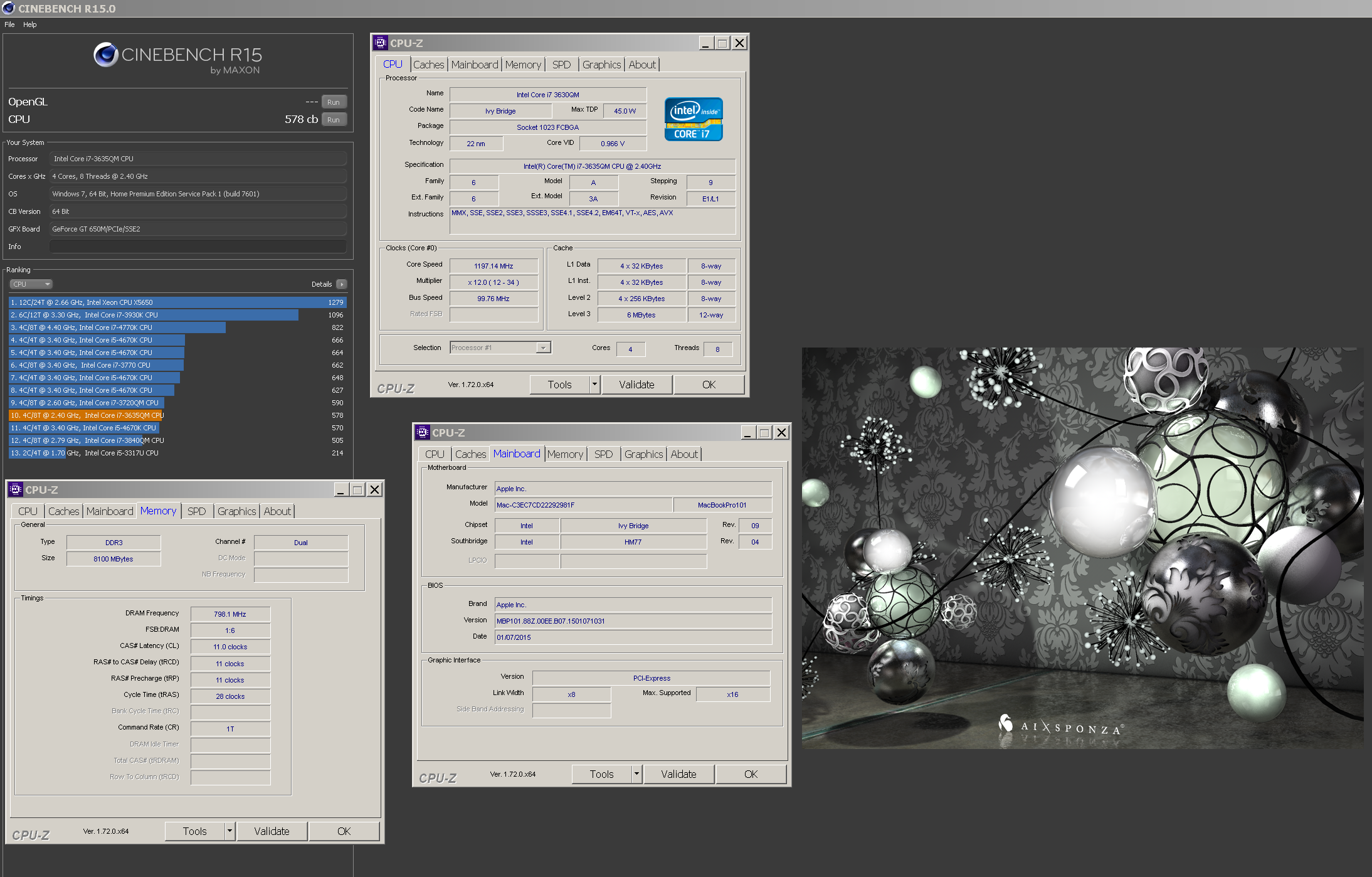
Task: Close the CPU-Z Mainboard window
Action: 781,432
